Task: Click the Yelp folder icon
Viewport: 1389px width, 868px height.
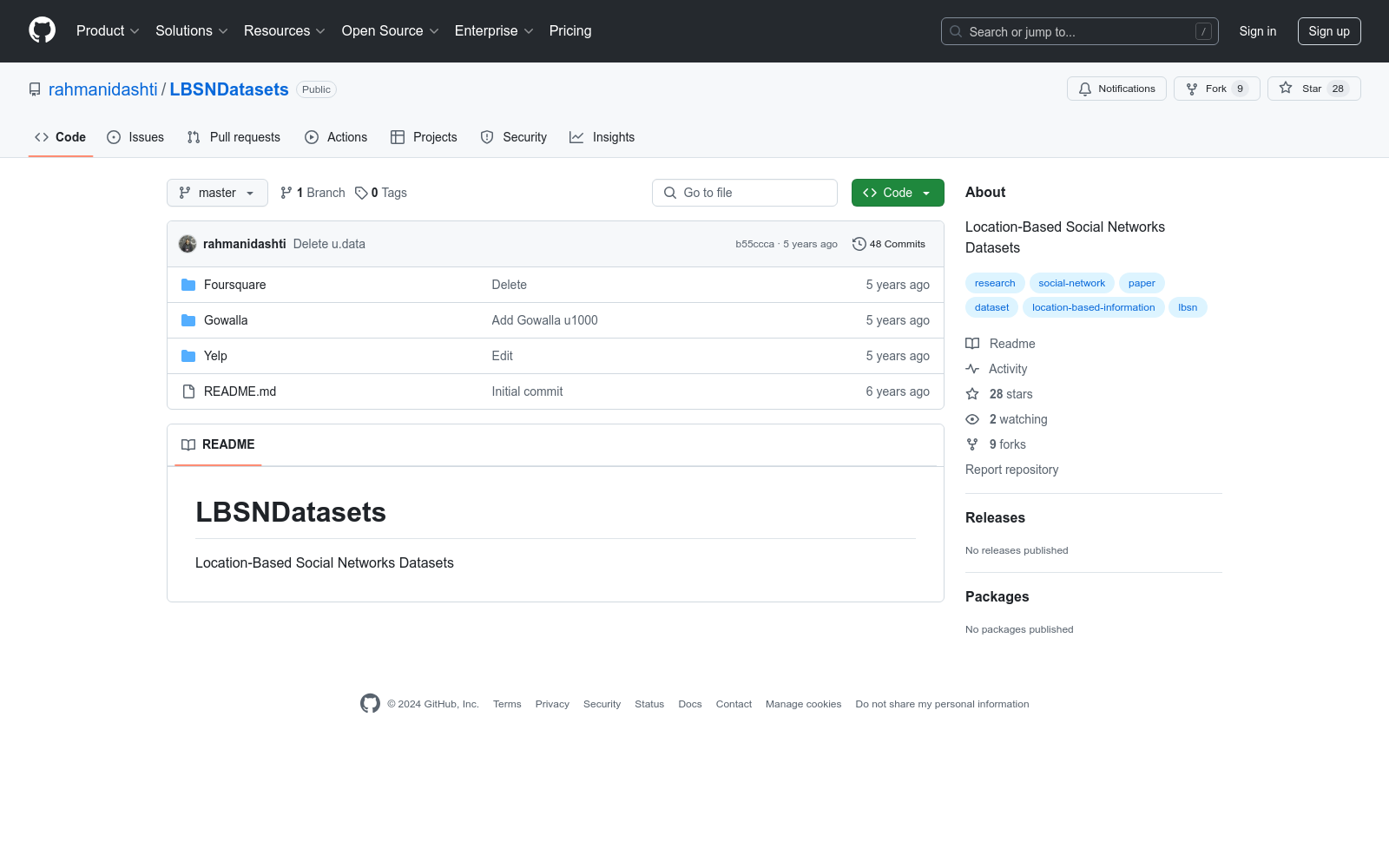Action: 188,356
